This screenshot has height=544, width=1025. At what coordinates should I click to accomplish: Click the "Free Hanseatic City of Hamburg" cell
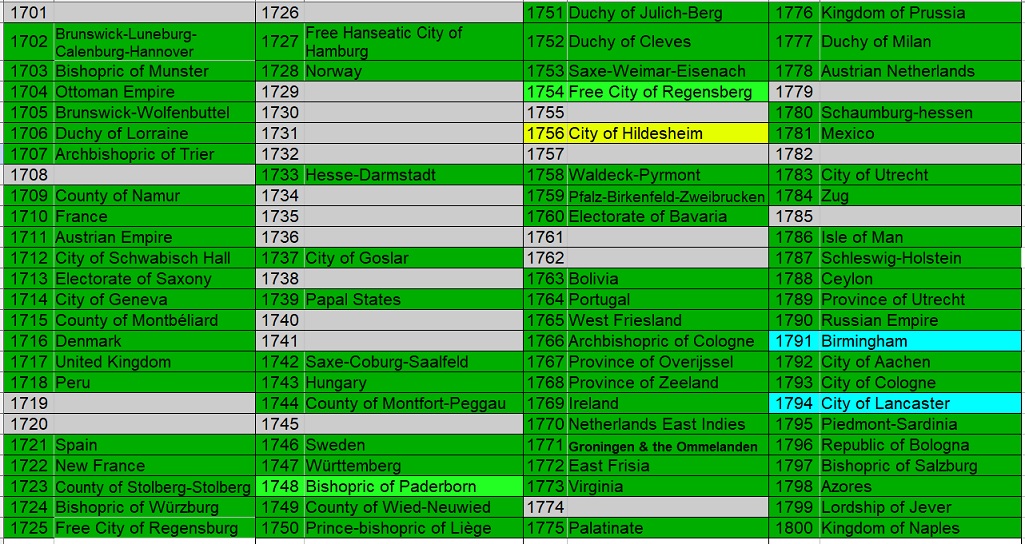pyautogui.click(x=413, y=42)
